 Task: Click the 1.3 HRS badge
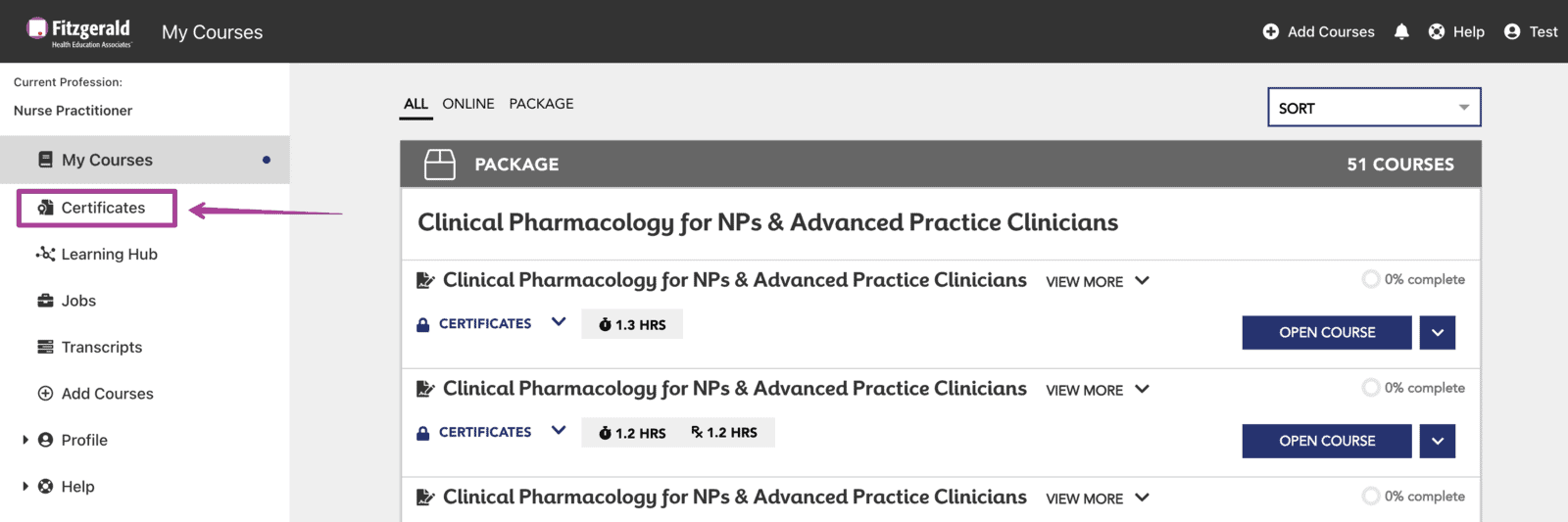tap(632, 324)
